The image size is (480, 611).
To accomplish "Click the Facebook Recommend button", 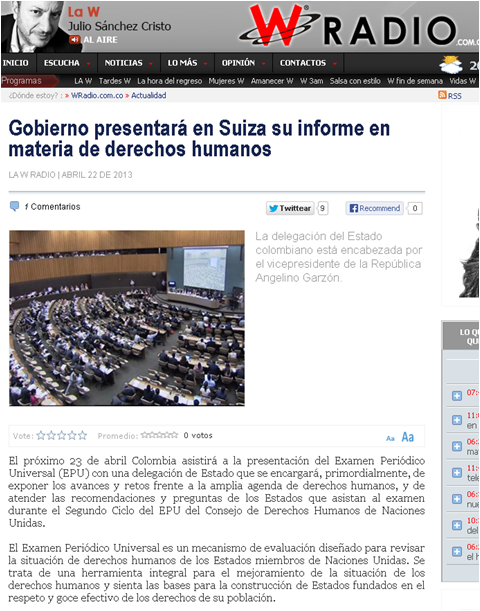I will [x=374, y=208].
